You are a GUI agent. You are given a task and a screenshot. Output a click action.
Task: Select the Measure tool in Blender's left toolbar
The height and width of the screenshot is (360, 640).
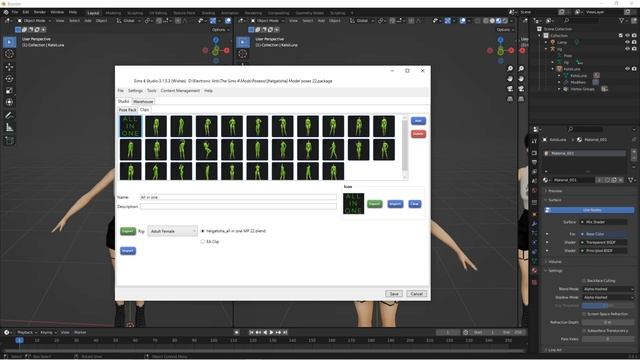[9, 128]
